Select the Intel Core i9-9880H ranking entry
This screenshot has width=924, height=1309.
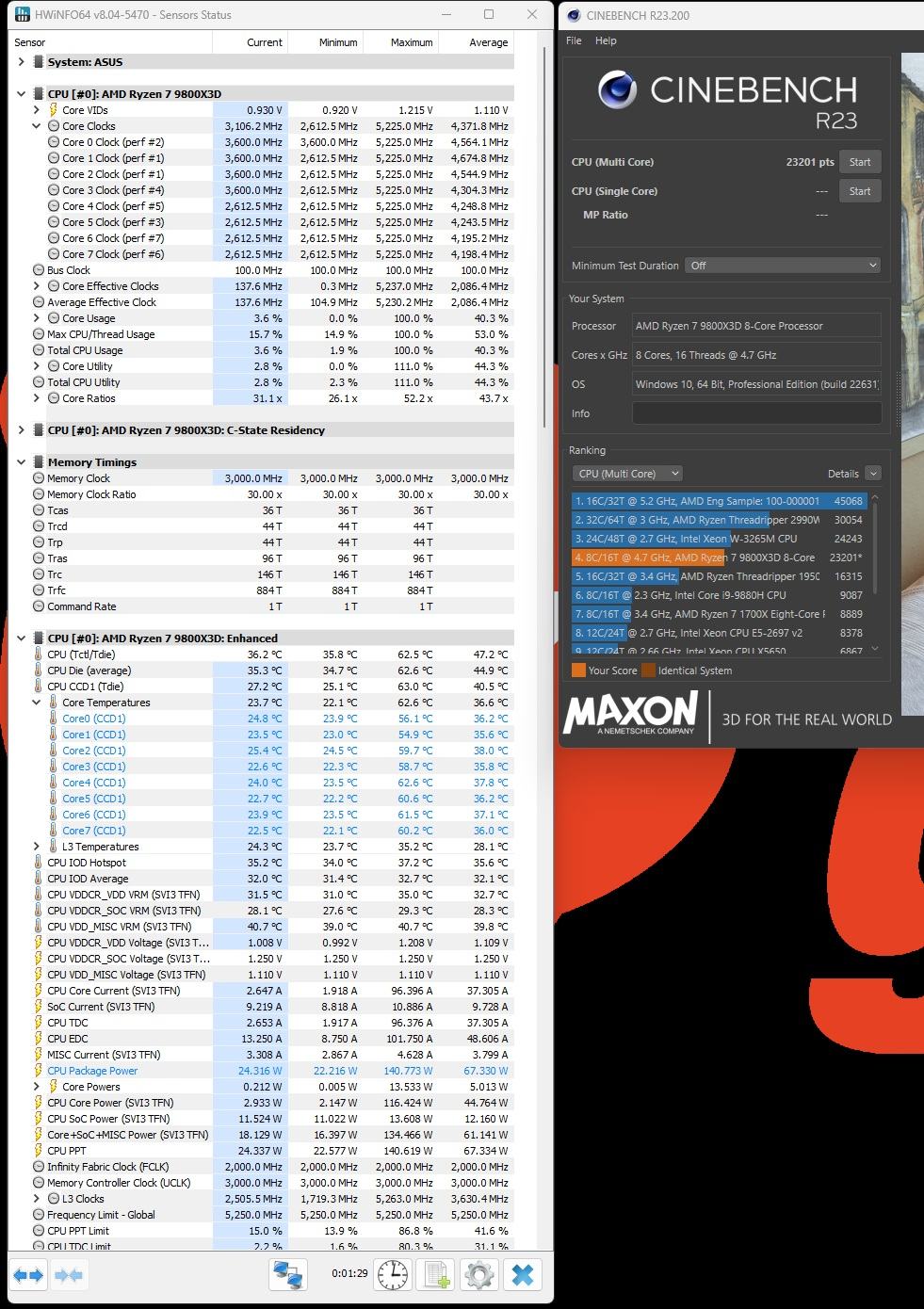(719, 595)
